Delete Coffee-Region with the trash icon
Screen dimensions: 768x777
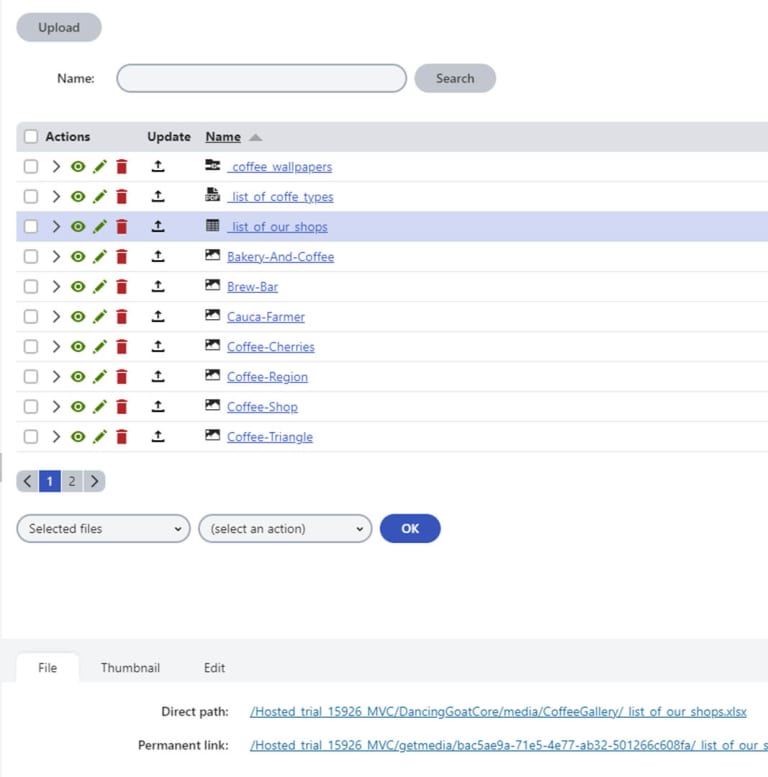121,377
